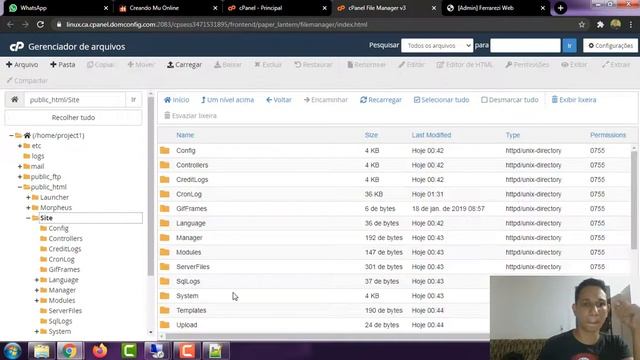Screen dimensions: 640x360
Task: Select ServerFiles in the folder tree
Action: [65, 311]
